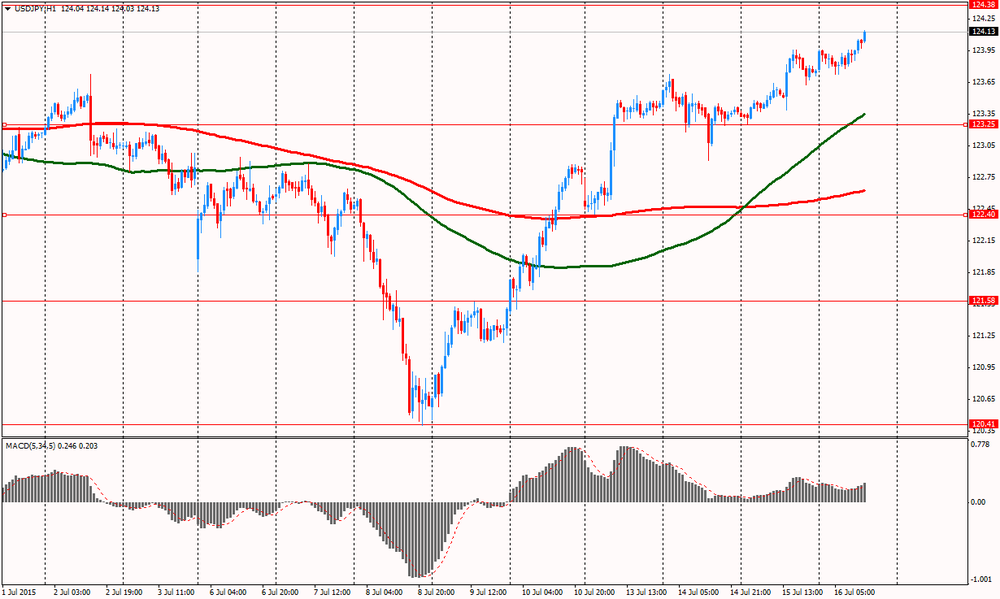Grab the left handle of the 123.25 line

(x=4, y=125)
